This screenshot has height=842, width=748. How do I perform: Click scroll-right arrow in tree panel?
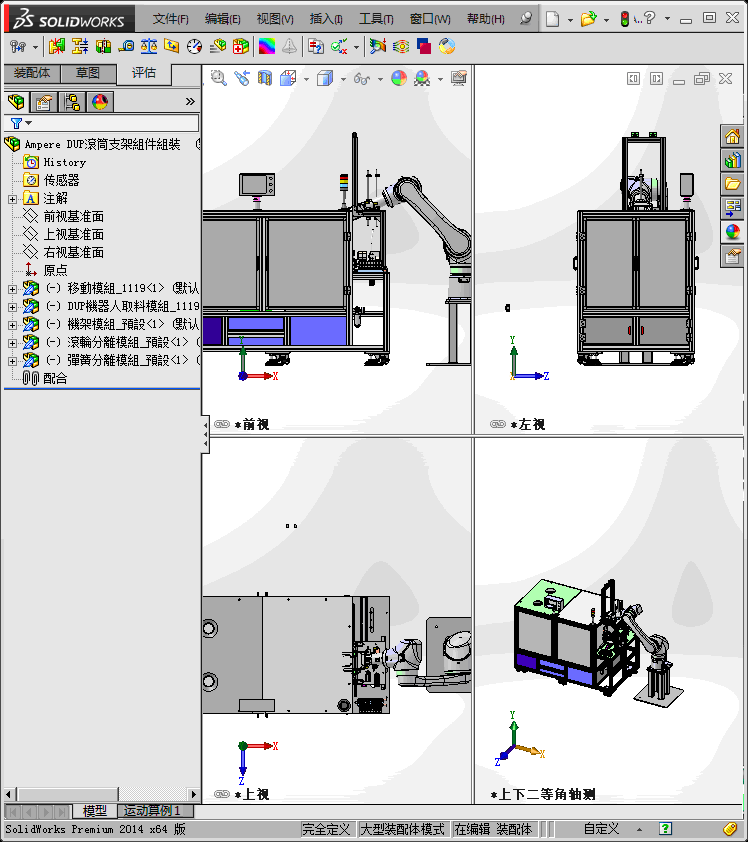pyautogui.click(x=194, y=794)
